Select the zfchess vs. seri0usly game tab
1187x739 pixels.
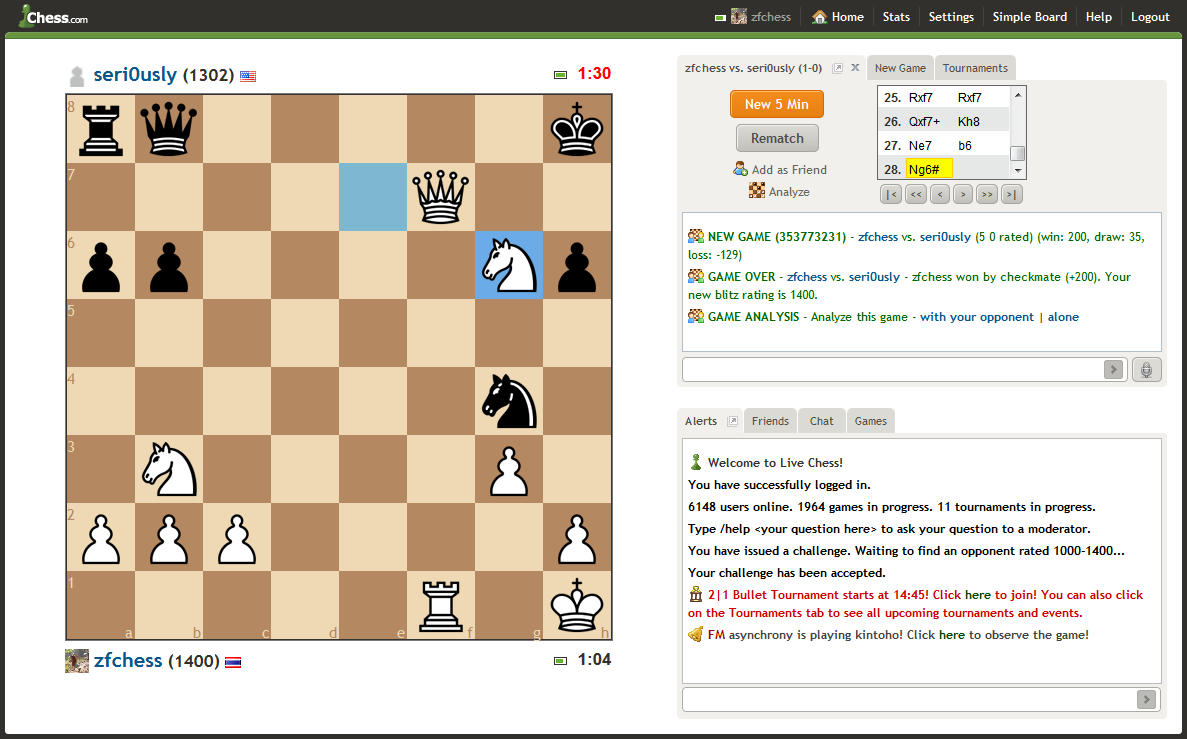click(753, 68)
